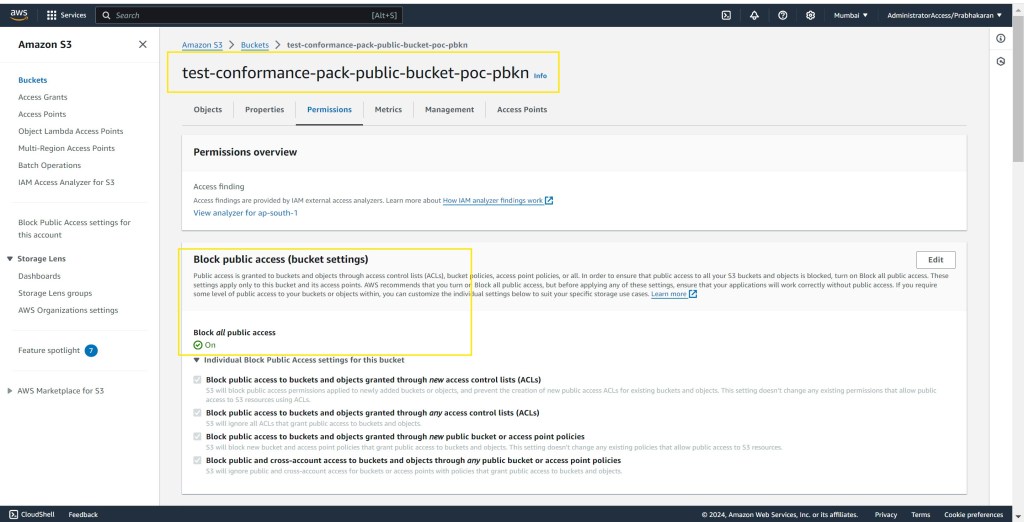
Task: Click the info panel icon on right
Action: (1001, 38)
